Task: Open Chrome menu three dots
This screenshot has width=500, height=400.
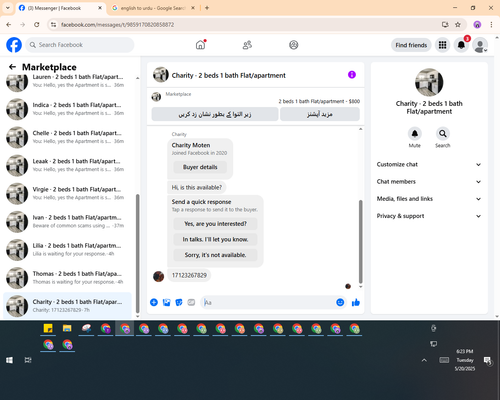Action: [491, 25]
